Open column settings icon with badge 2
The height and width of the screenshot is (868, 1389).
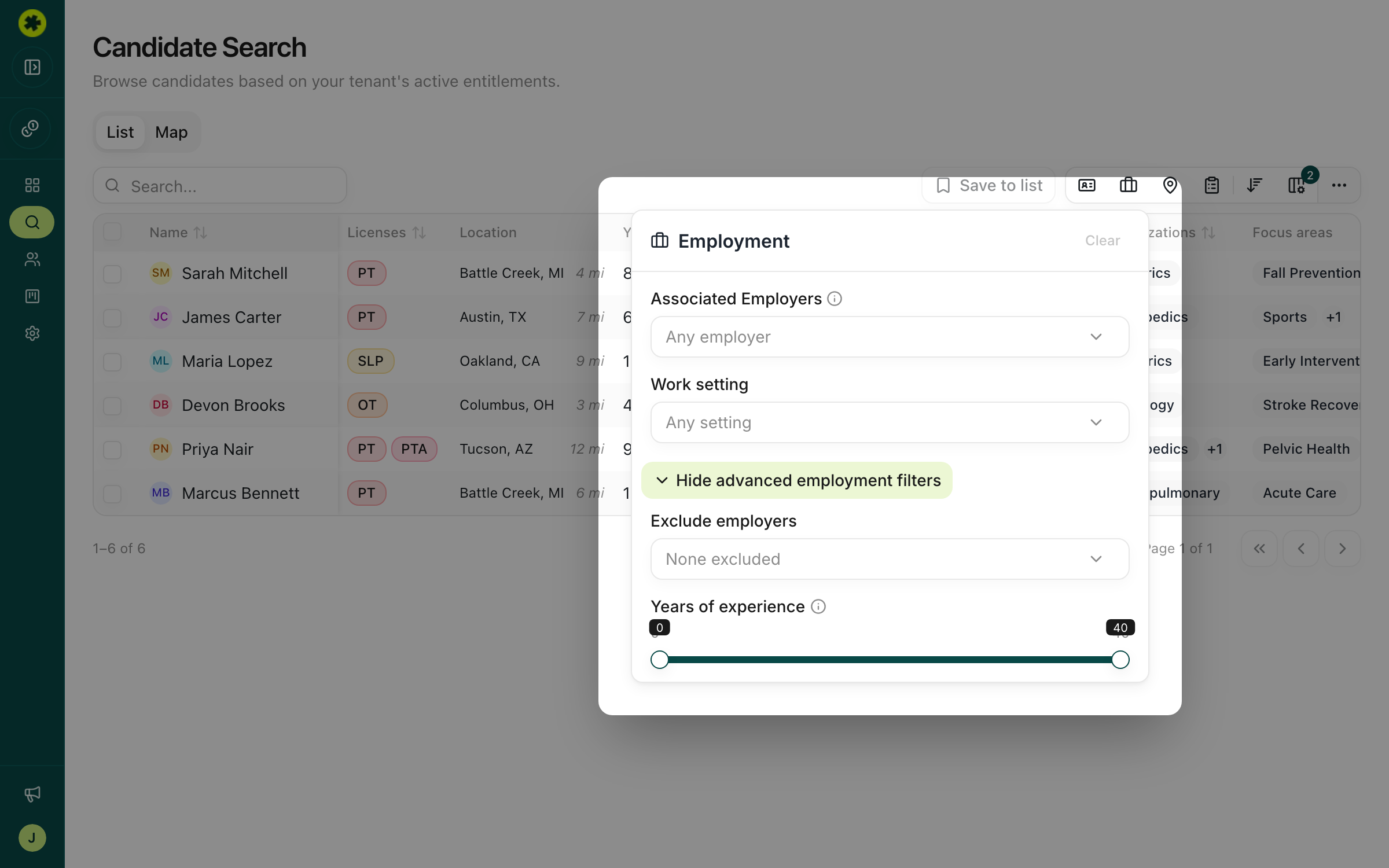click(x=1296, y=185)
